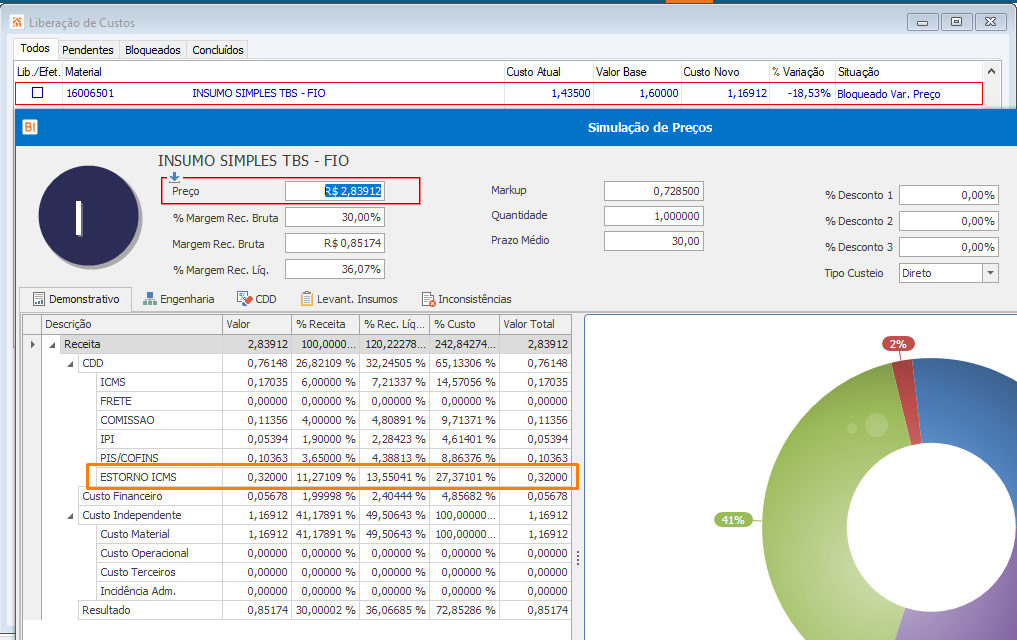Click the % Desconto 2 field
The image size is (1017, 640).
949,221
